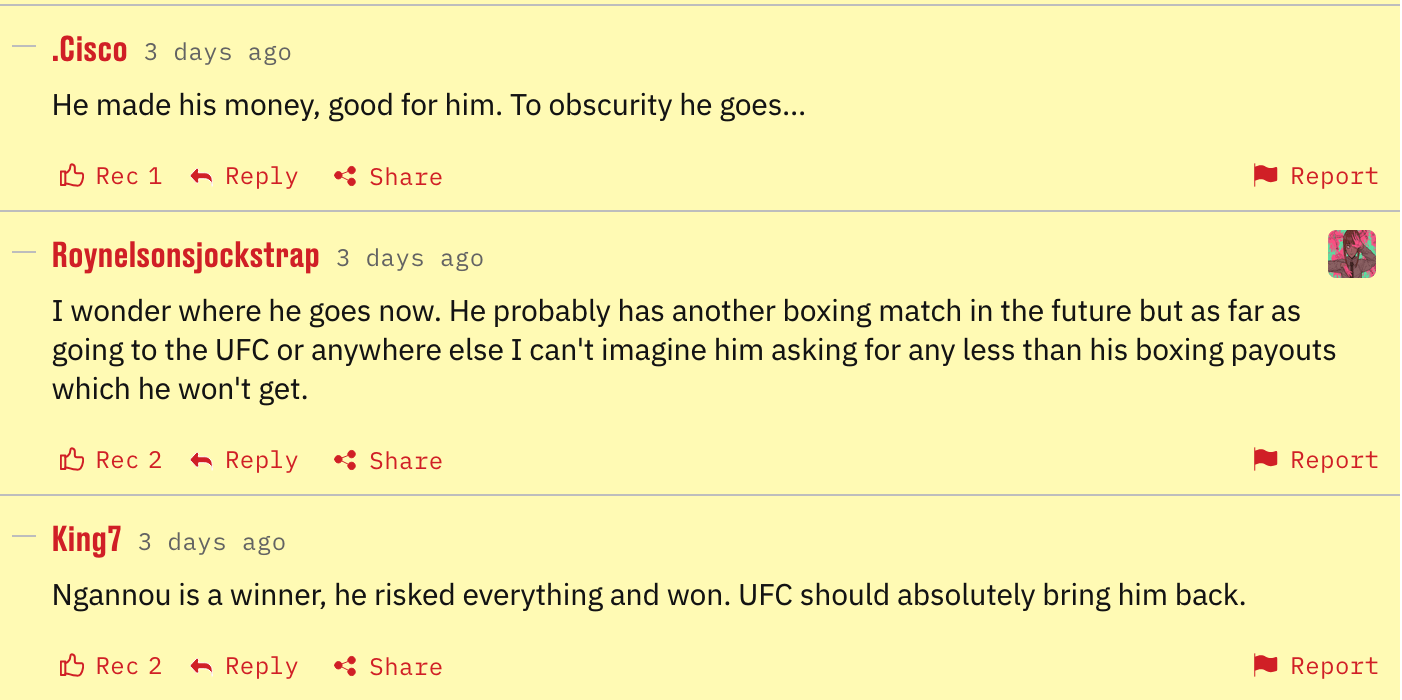The height and width of the screenshot is (700, 1402).
Task: Click "3 days ago" timestamp on King7's comment
Action: click(x=212, y=543)
